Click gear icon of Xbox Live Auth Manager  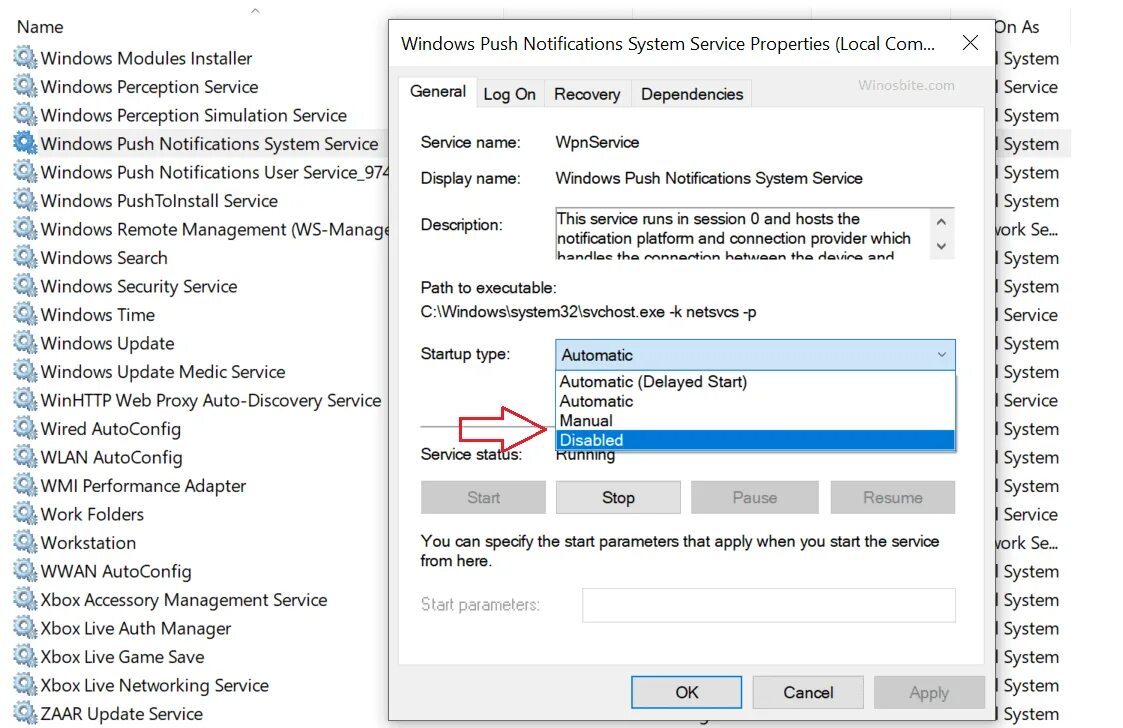pos(25,628)
